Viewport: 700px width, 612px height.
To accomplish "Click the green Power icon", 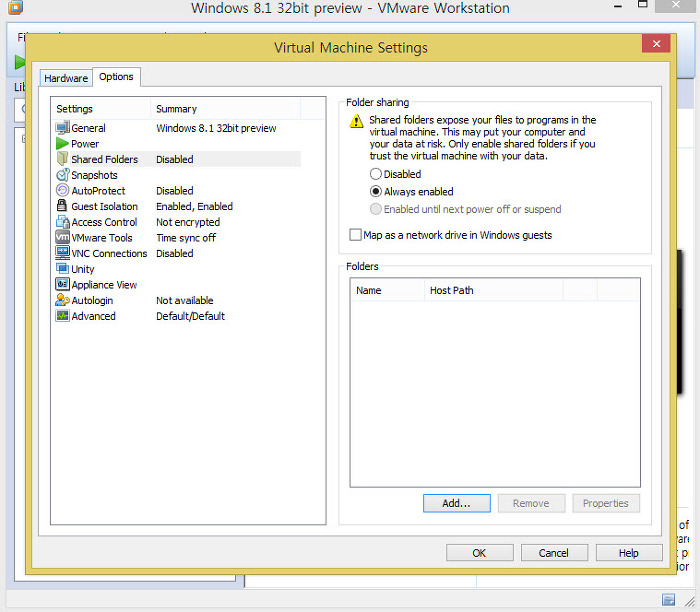I will pyautogui.click(x=62, y=144).
